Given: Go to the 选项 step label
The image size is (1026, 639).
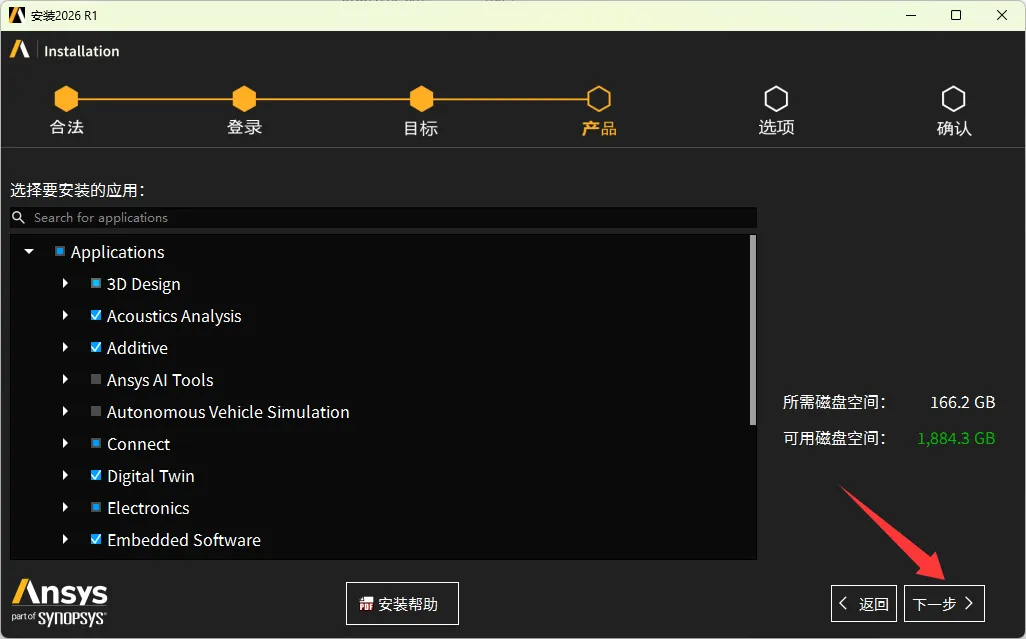Looking at the screenshot, I should 776,127.
